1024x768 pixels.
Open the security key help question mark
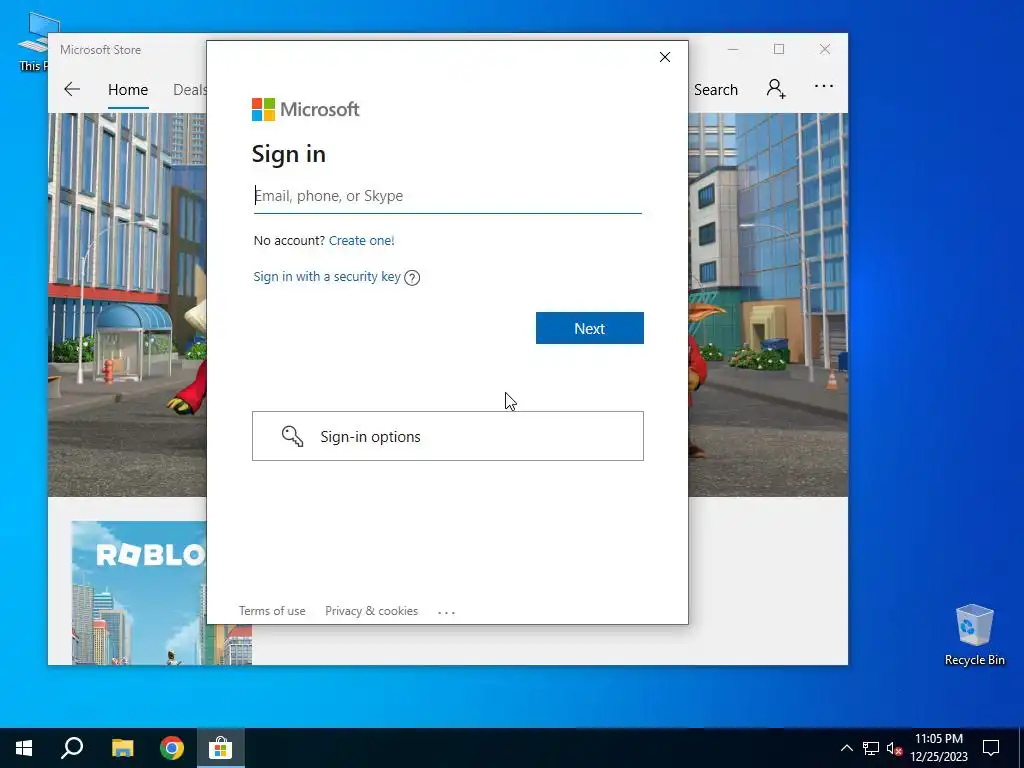[412, 278]
